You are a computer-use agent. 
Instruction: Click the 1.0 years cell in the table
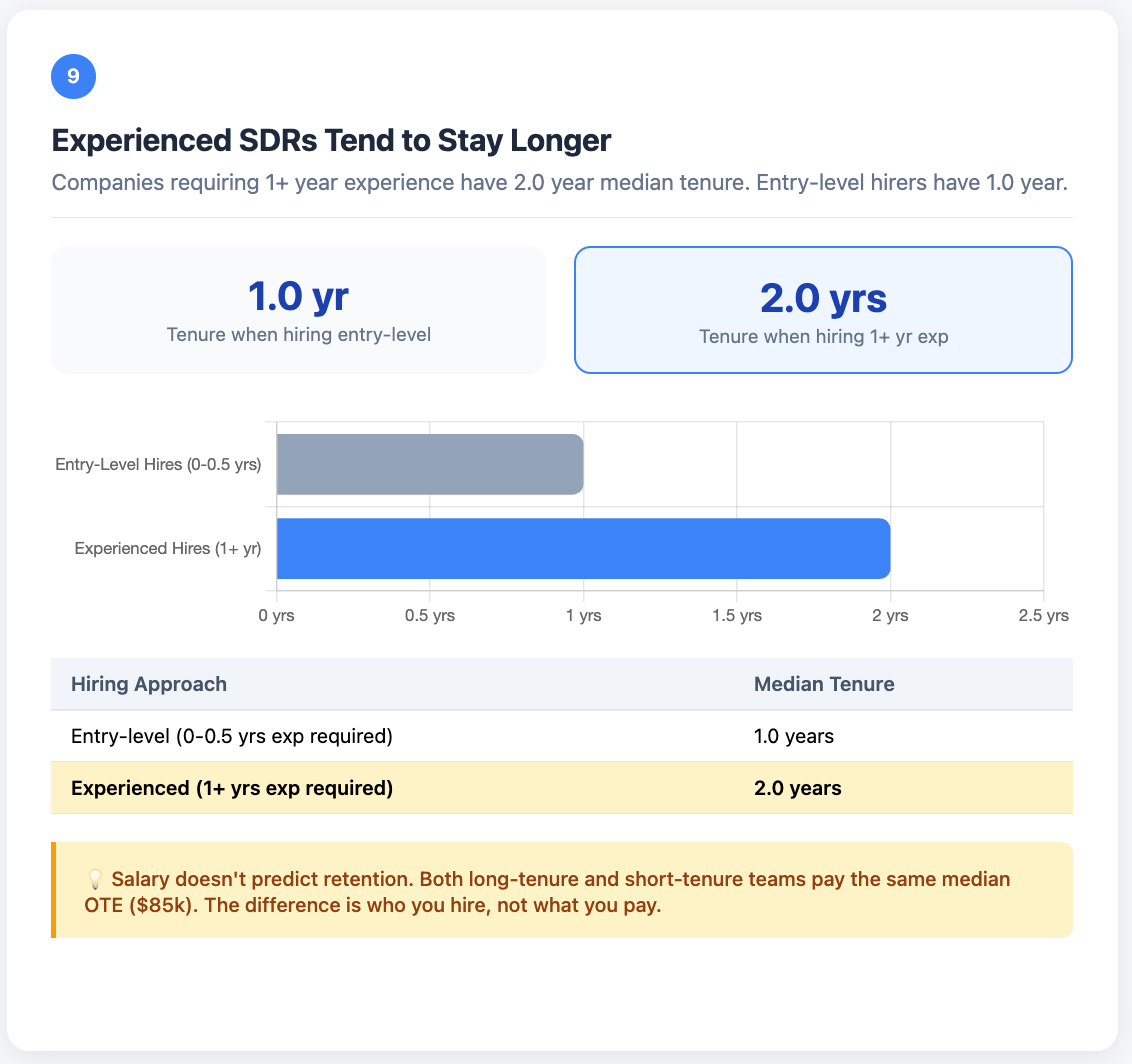tap(793, 736)
